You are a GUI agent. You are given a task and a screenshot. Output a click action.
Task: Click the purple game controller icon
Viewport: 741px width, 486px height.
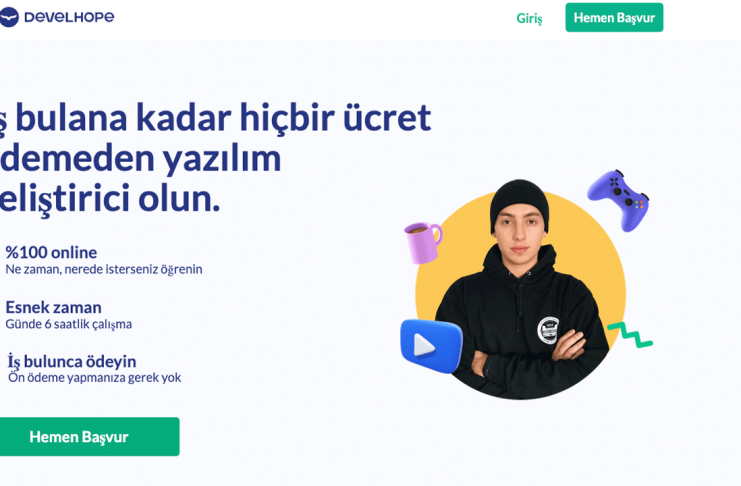[x=619, y=200]
